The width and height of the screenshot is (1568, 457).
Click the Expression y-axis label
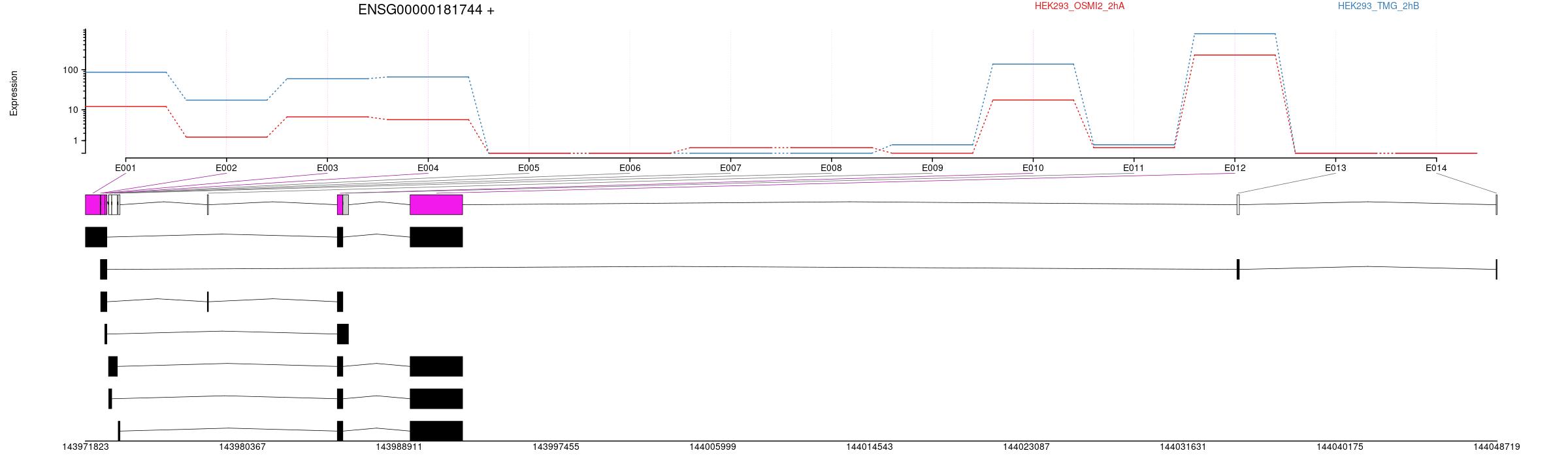[x=14, y=93]
